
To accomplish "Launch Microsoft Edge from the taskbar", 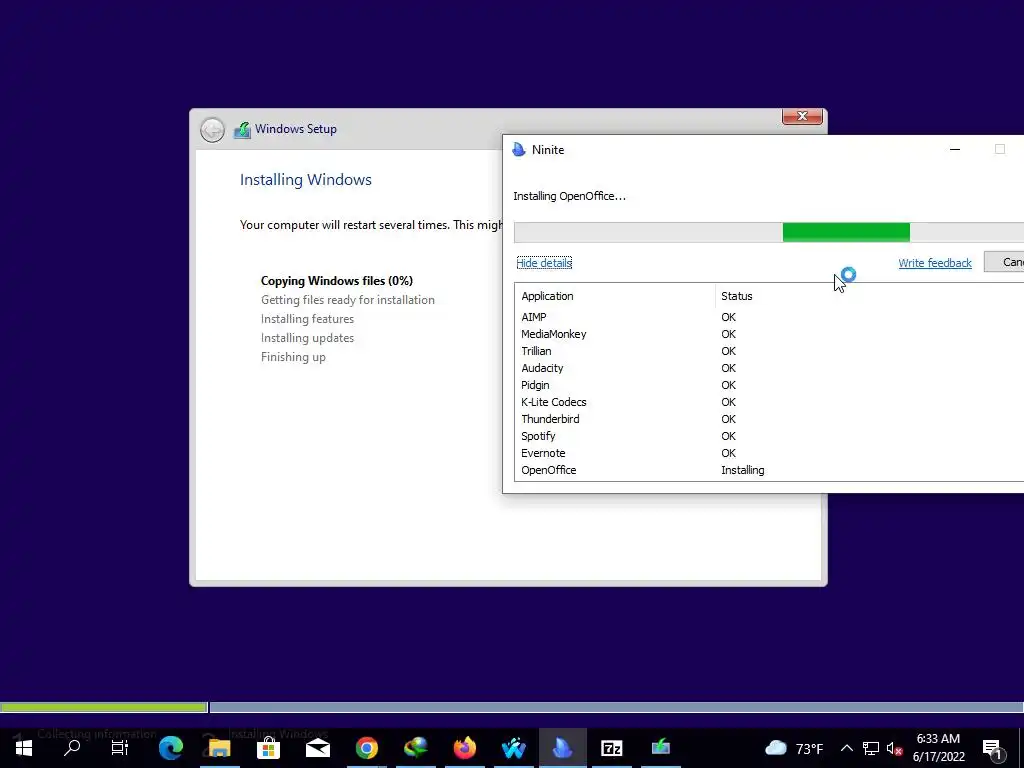I will (171, 748).
